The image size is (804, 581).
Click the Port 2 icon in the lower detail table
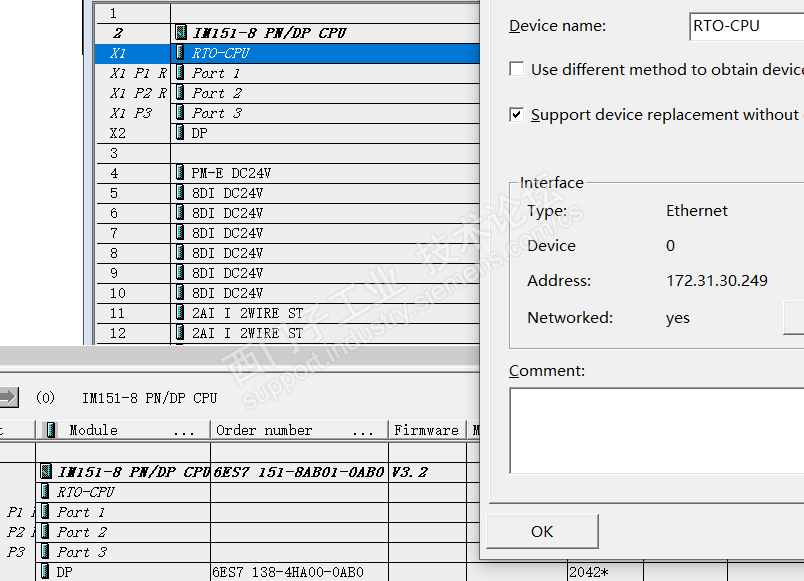[x=45, y=532]
